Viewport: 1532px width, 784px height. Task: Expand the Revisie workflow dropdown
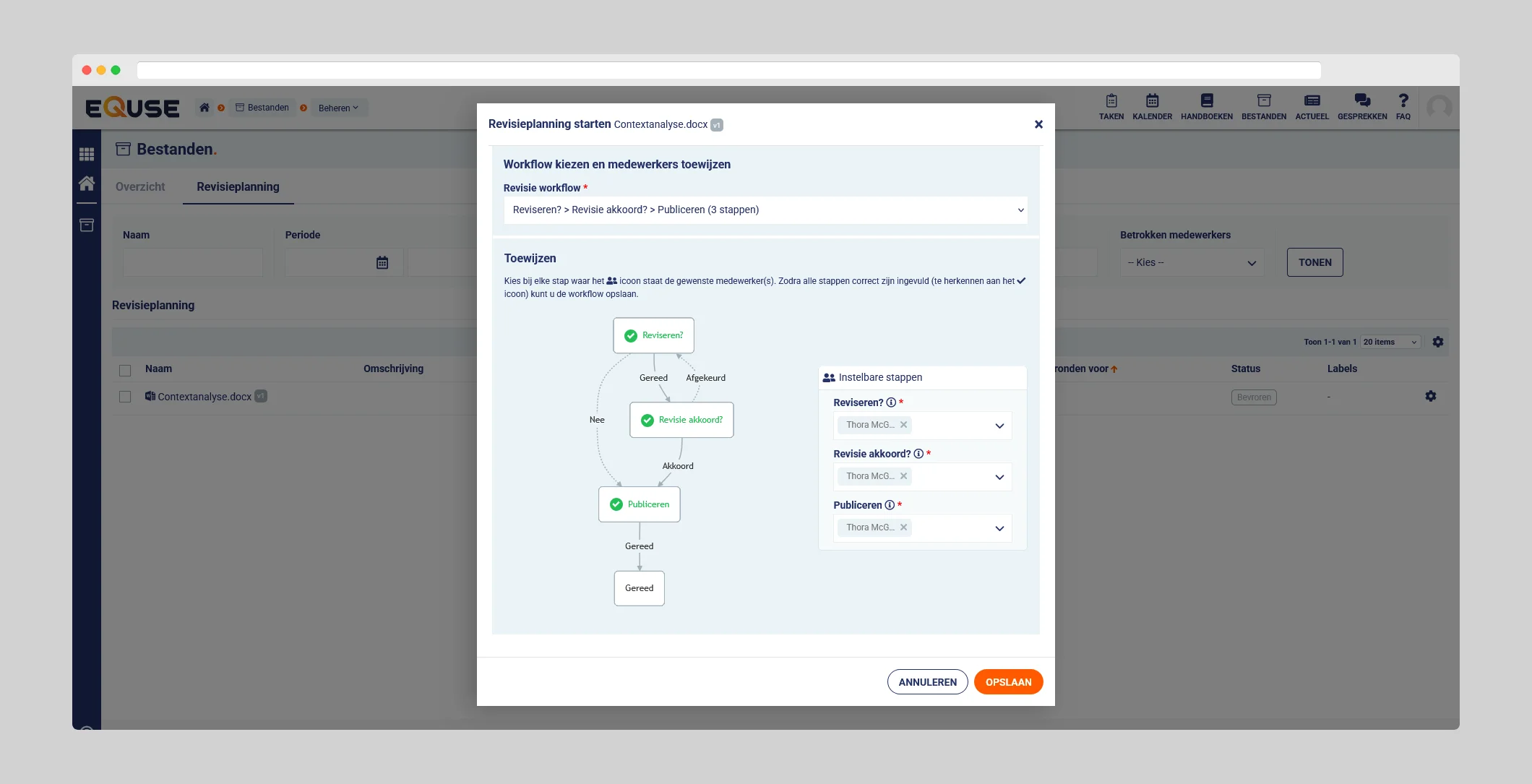pyautogui.click(x=765, y=210)
